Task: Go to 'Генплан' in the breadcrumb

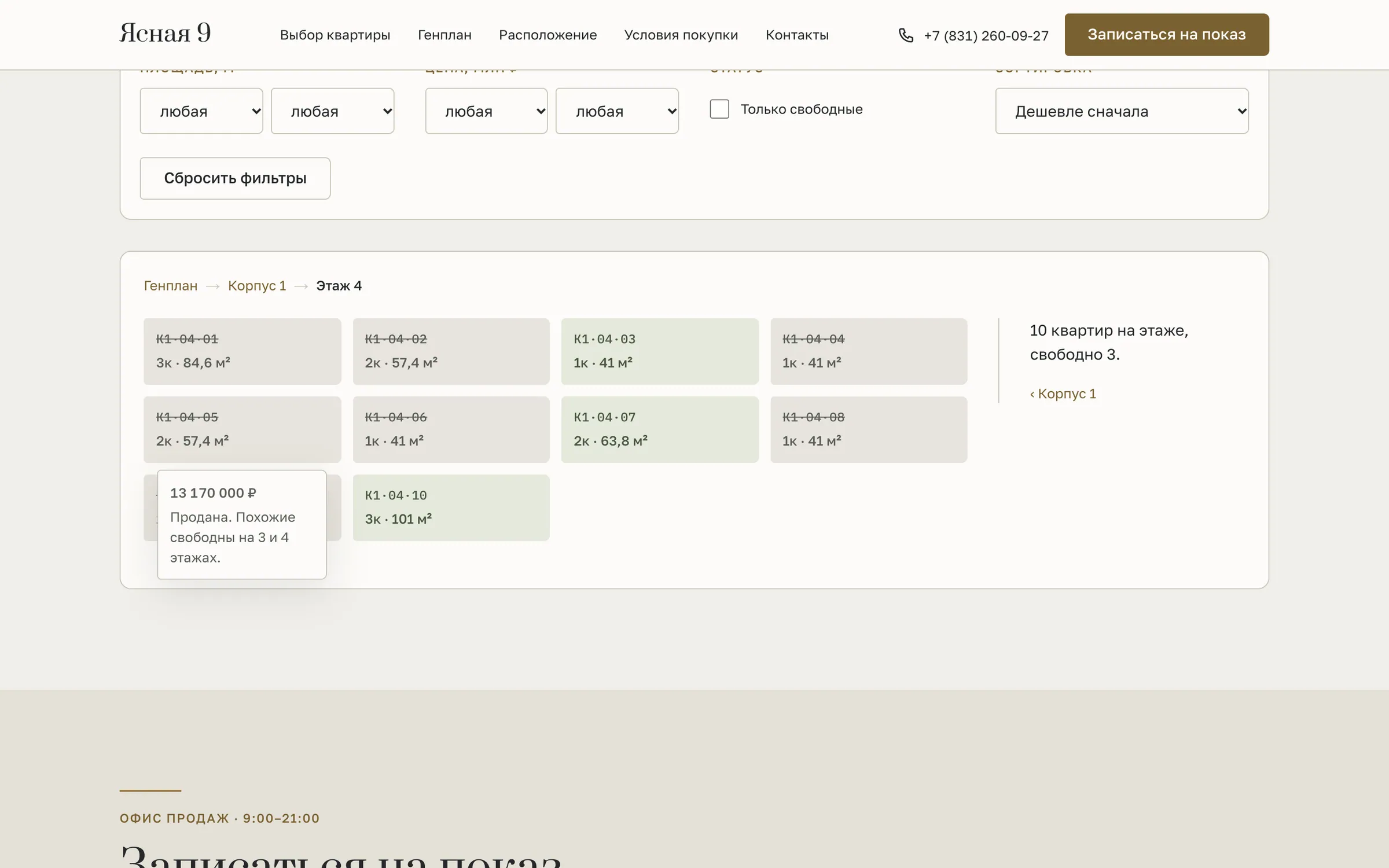Action: click(171, 286)
